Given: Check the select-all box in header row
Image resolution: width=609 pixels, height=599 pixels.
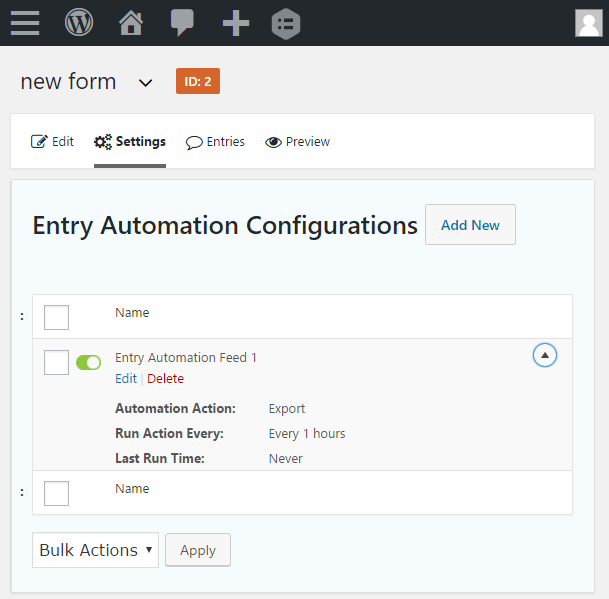Looking at the screenshot, I should pyautogui.click(x=56, y=317).
